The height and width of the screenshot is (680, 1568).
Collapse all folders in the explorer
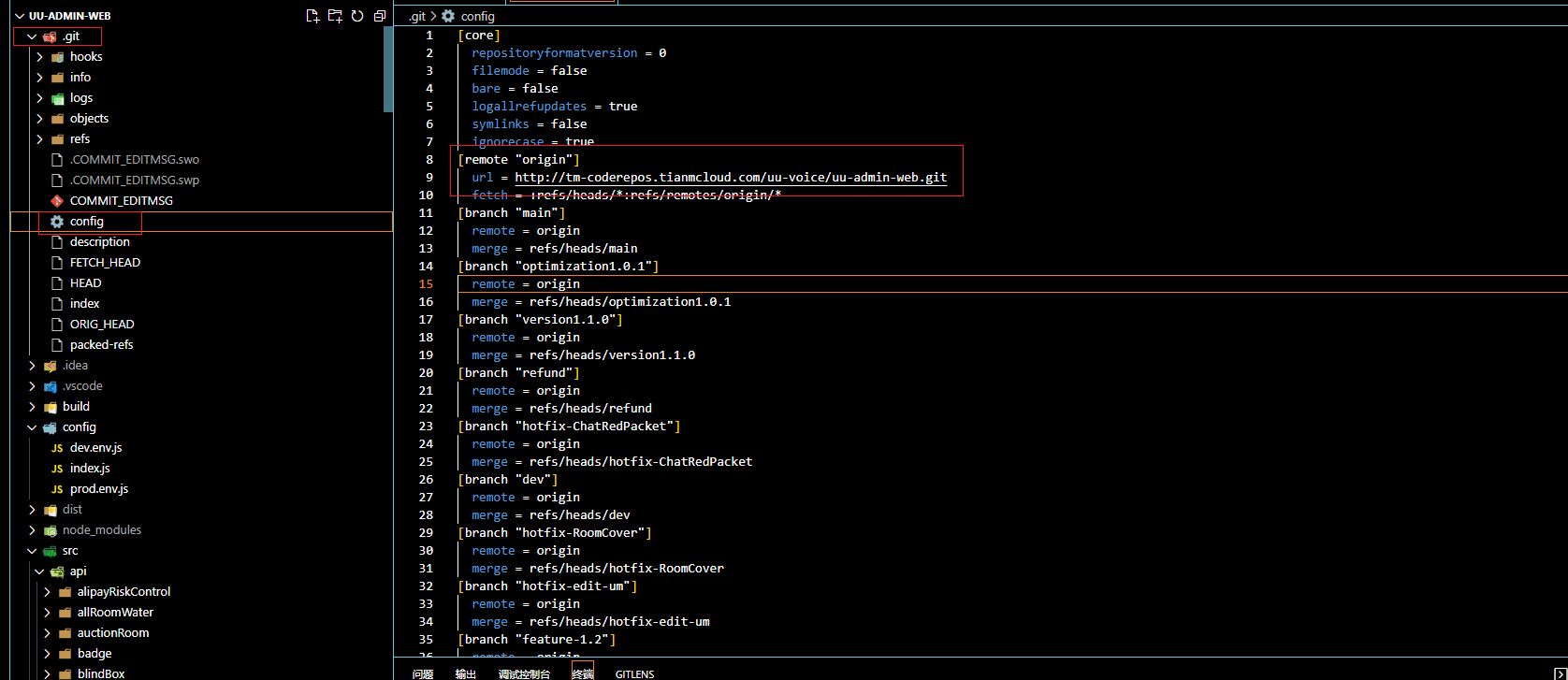[x=380, y=16]
